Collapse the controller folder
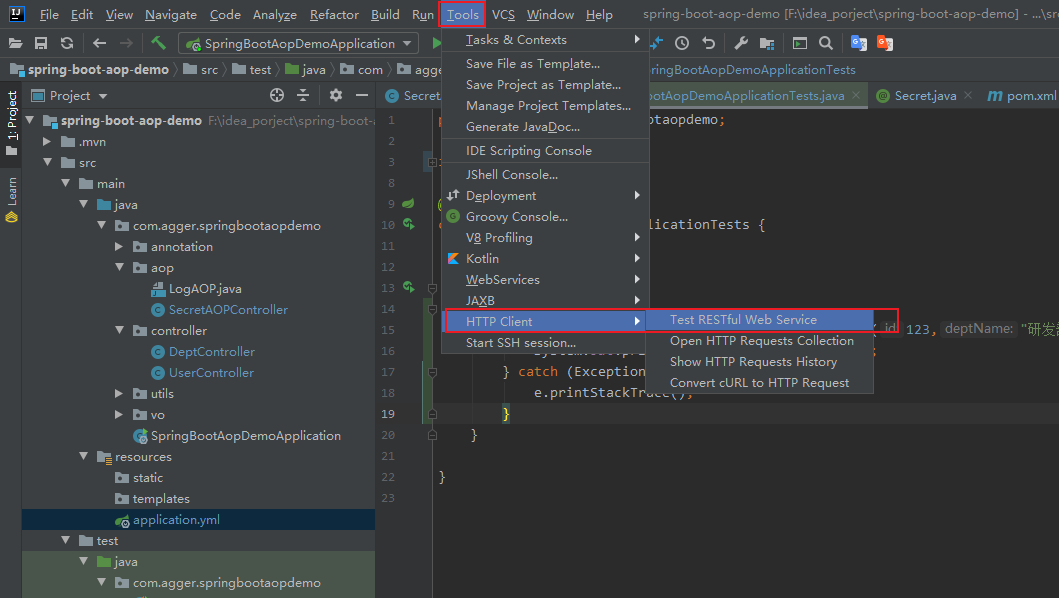The width and height of the screenshot is (1059, 598). (x=120, y=330)
